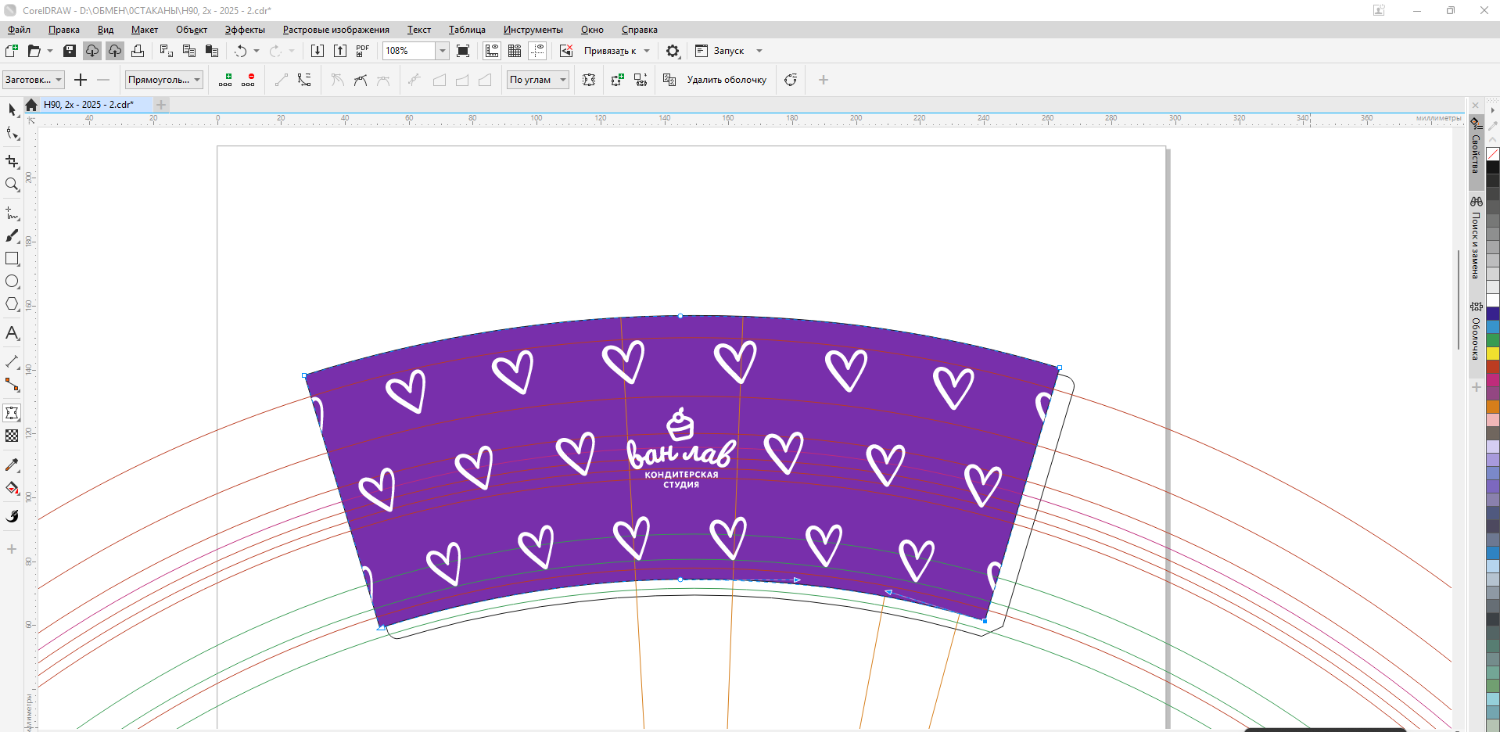The height and width of the screenshot is (732, 1500).
Task: Click the new document tab plus button
Action: (x=161, y=105)
